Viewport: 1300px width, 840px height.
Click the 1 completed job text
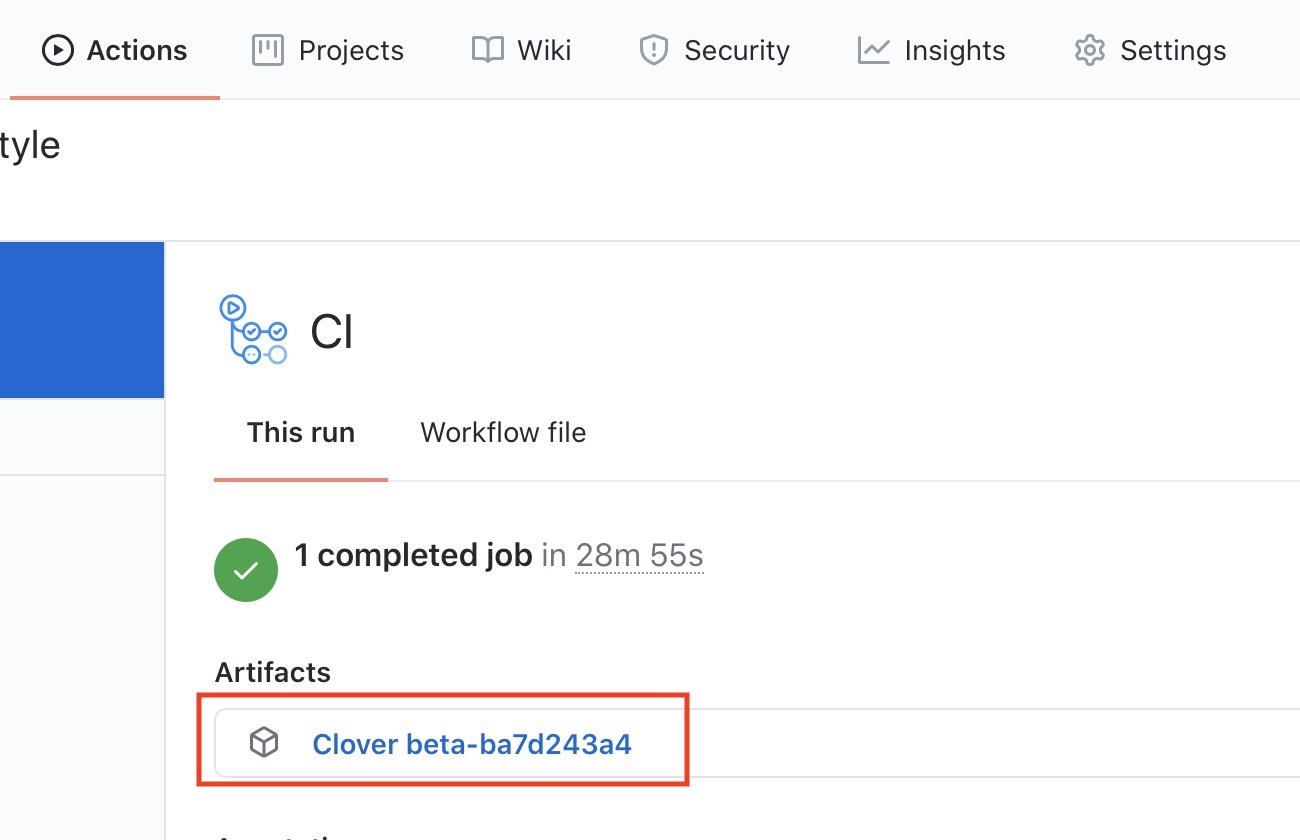click(x=414, y=555)
